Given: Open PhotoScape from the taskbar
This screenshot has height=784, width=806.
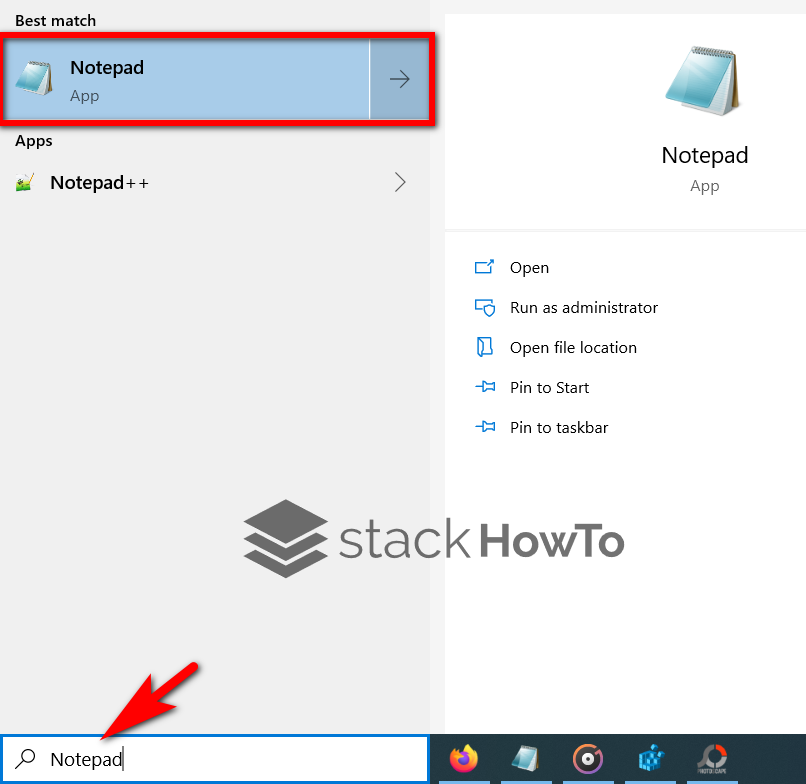Looking at the screenshot, I should [x=712, y=759].
